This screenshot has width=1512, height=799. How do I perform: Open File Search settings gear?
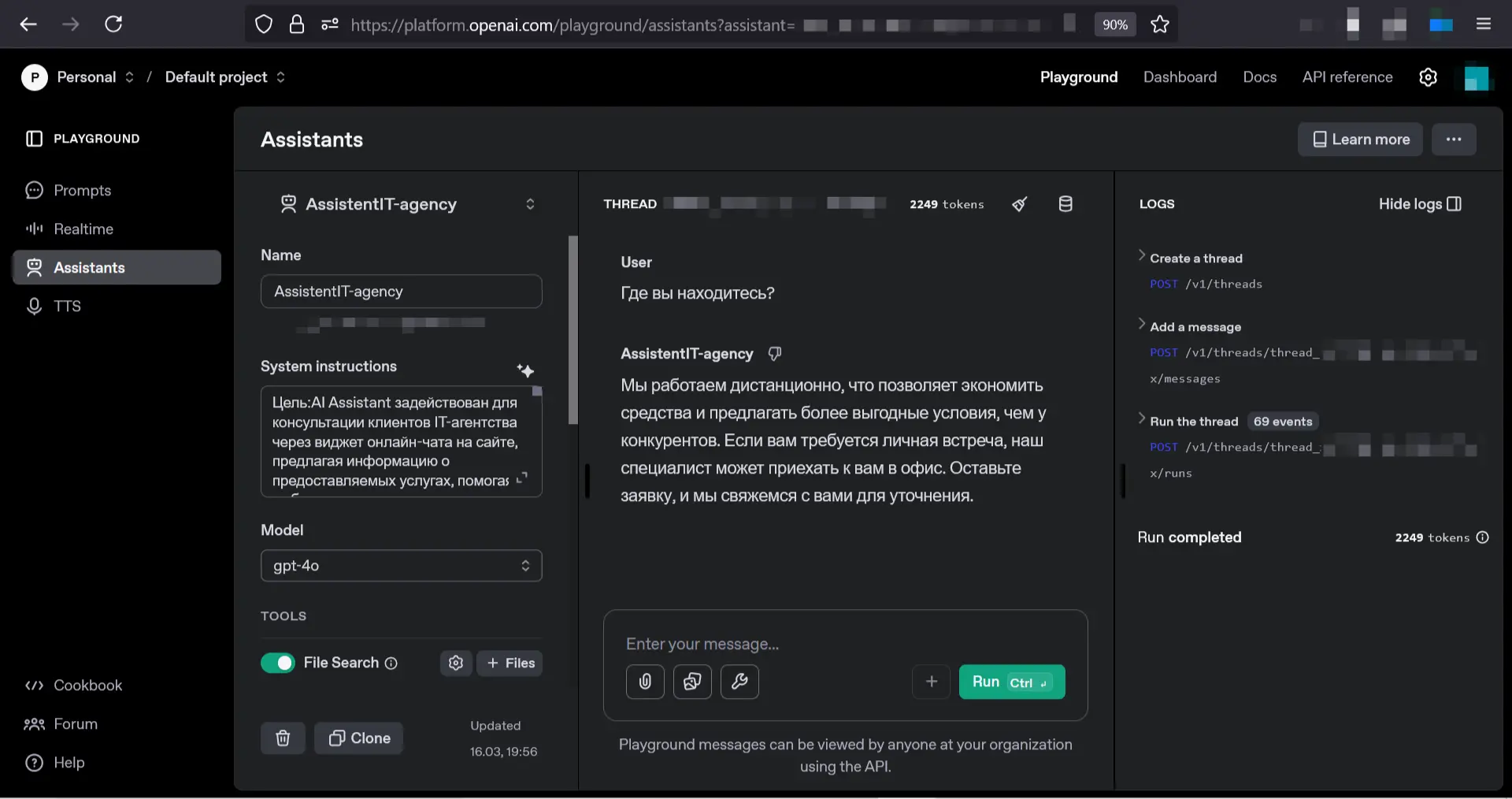[x=456, y=663]
